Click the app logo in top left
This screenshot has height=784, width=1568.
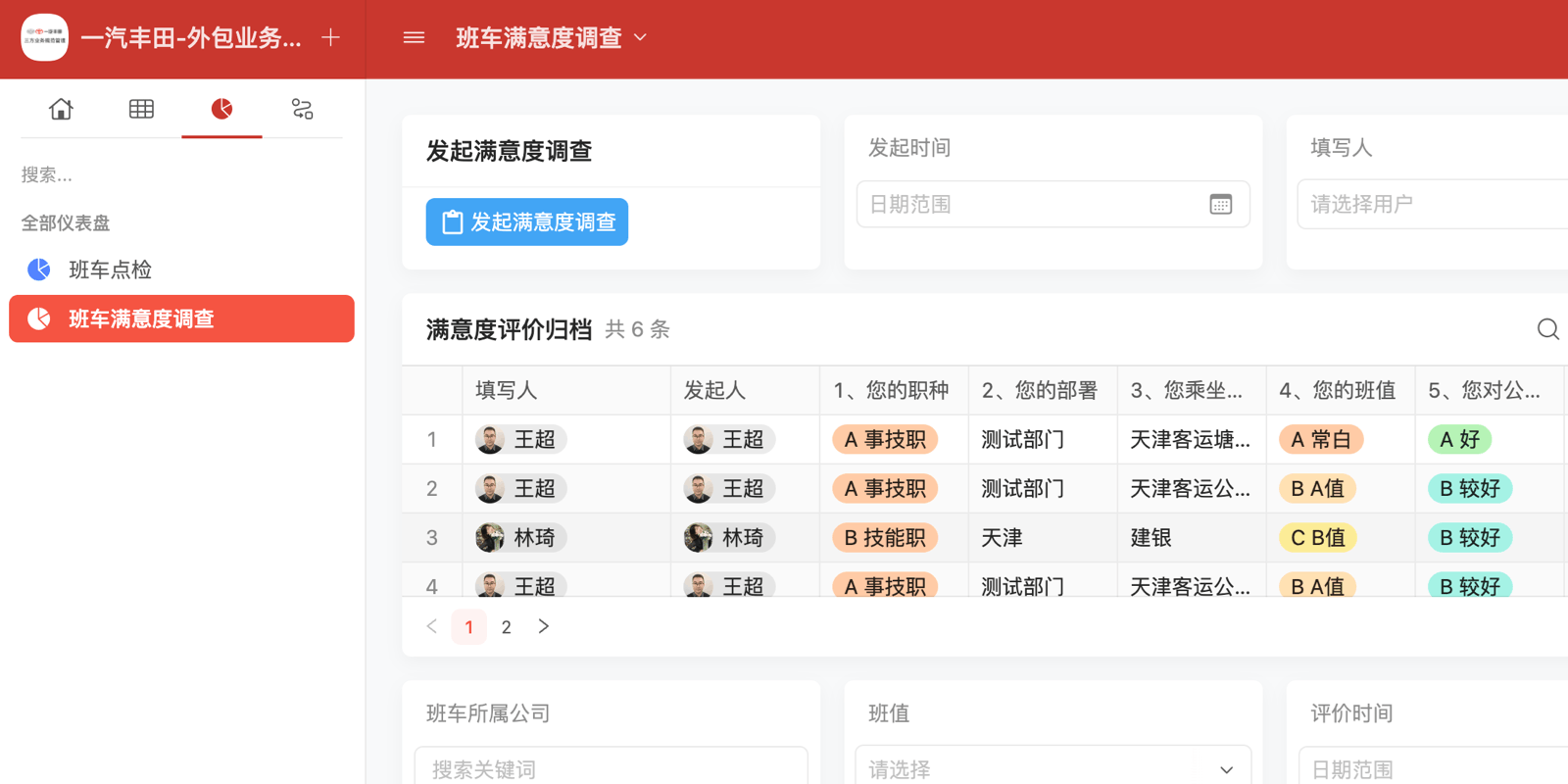(x=45, y=38)
